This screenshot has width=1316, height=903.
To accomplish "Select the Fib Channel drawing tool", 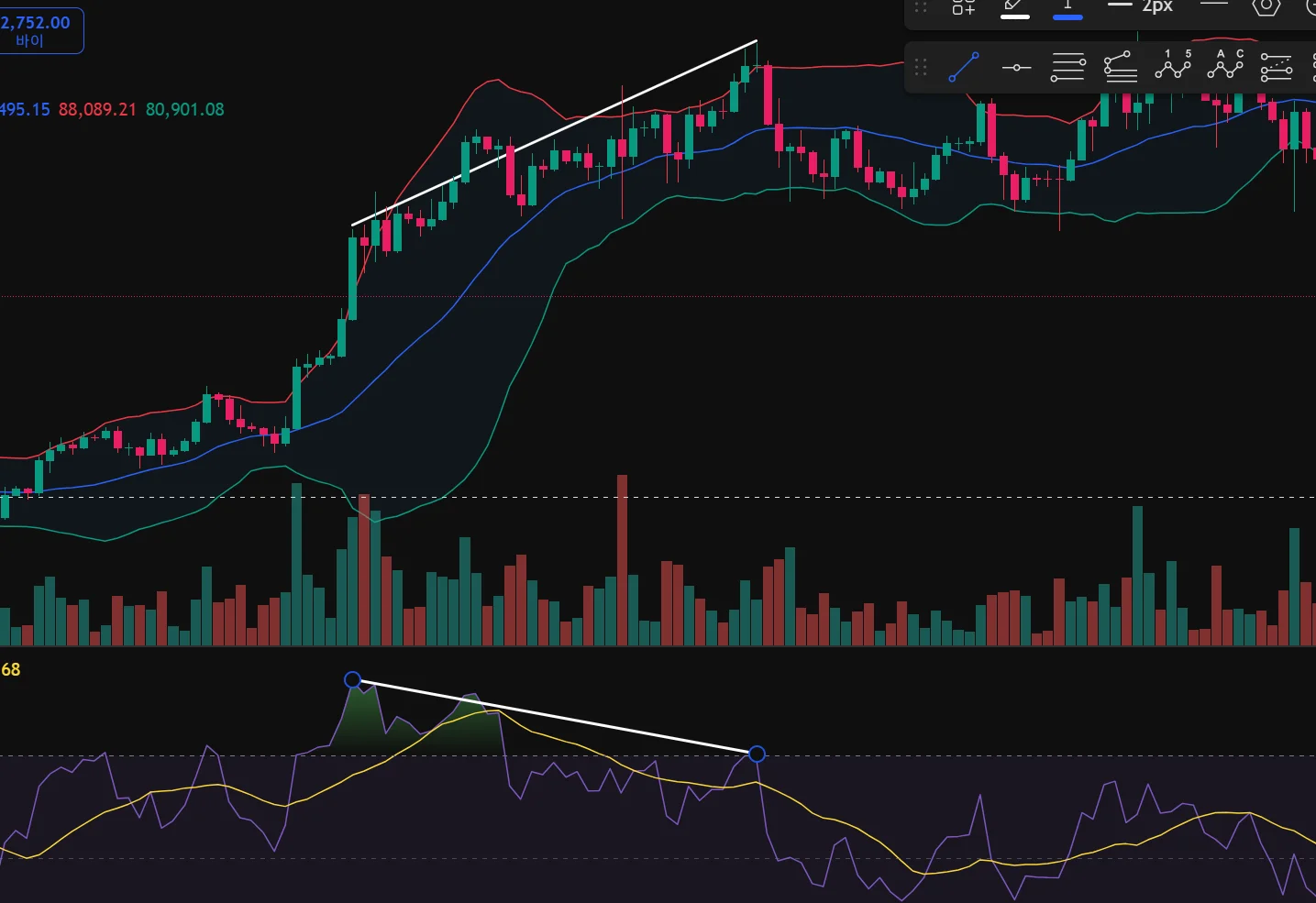I will pos(1277,67).
